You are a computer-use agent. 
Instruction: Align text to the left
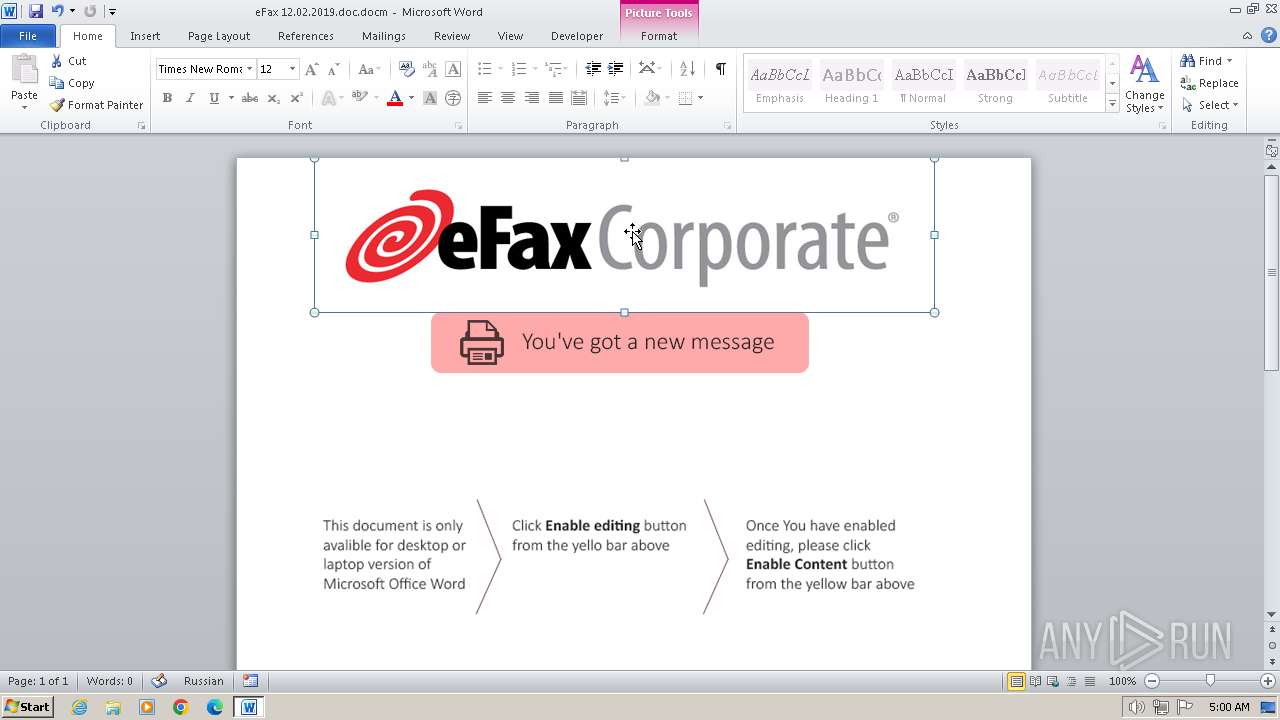pyautogui.click(x=485, y=98)
